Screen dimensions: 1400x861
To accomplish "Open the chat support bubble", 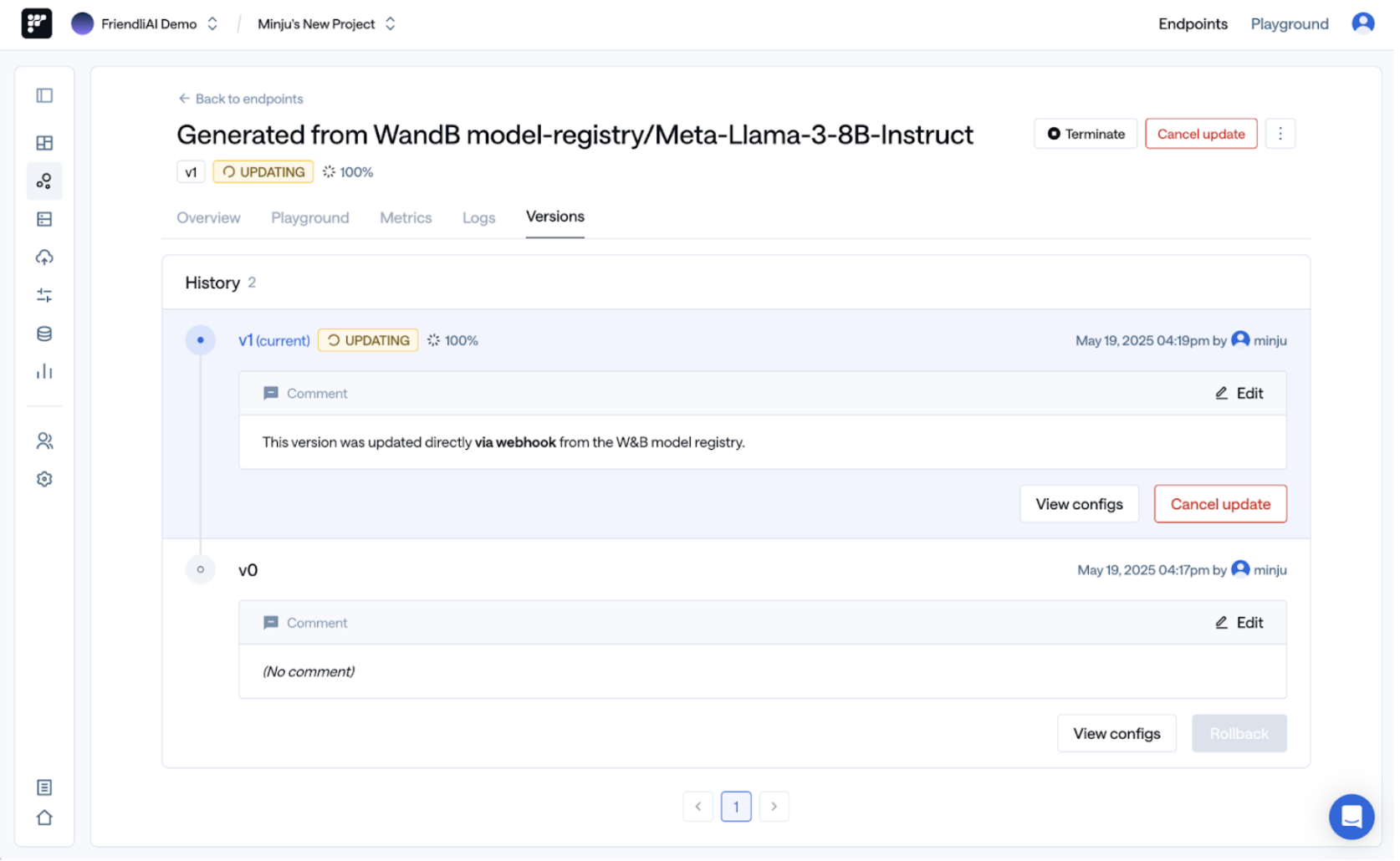I will coord(1351,817).
